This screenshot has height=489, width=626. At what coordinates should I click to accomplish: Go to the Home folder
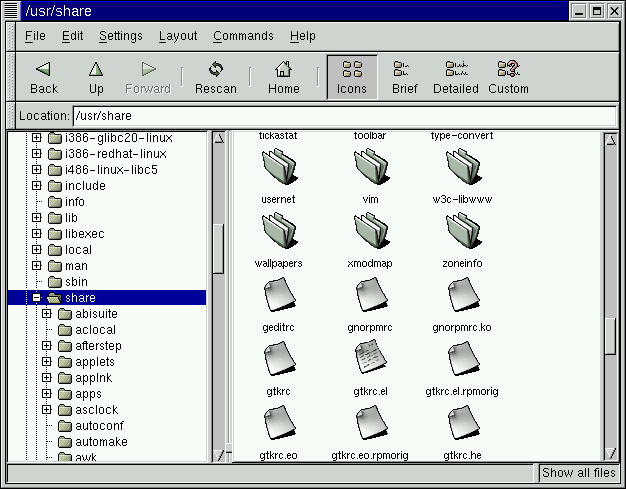pyautogui.click(x=284, y=77)
